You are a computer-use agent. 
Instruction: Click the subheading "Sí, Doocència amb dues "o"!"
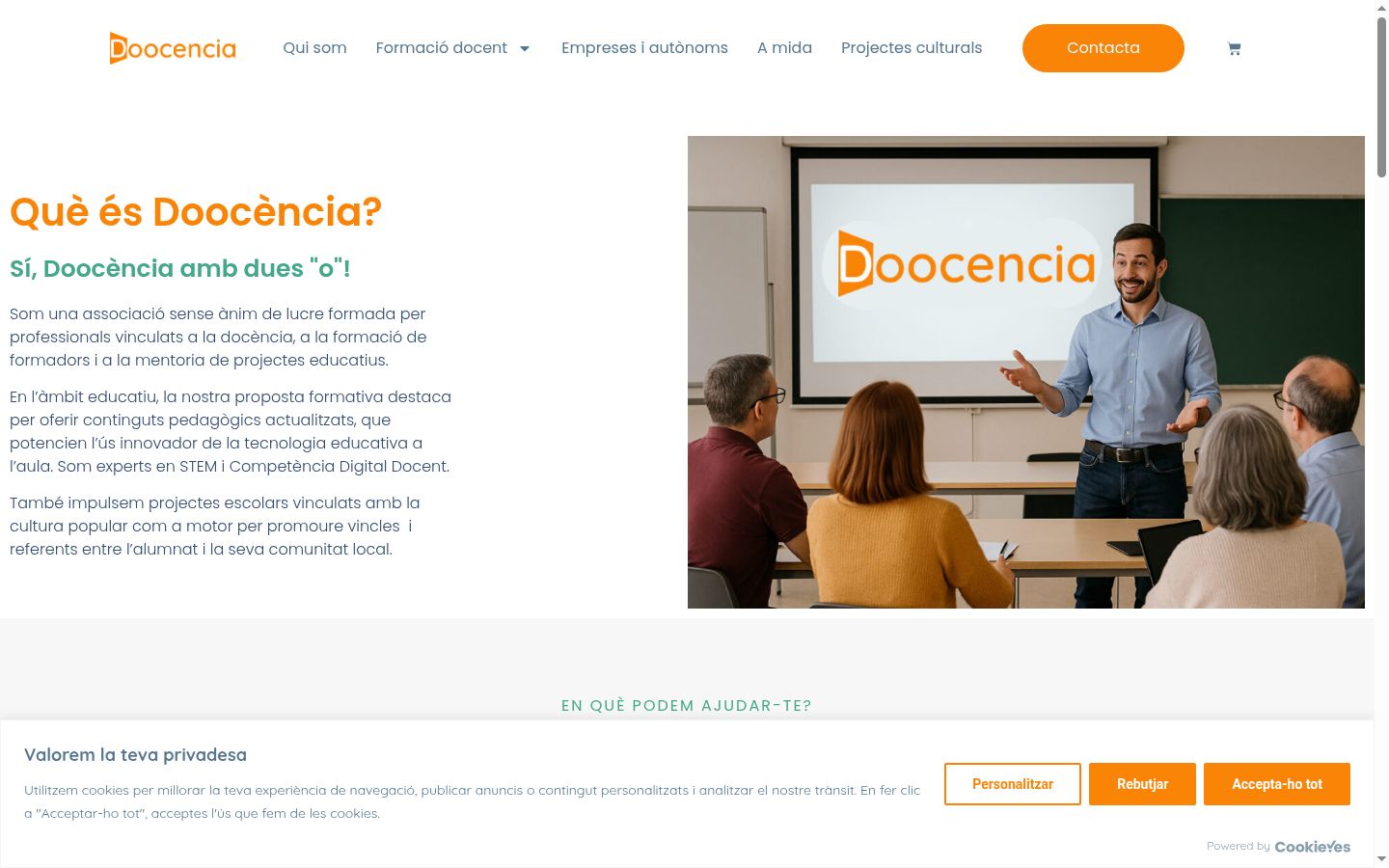click(x=180, y=268)
